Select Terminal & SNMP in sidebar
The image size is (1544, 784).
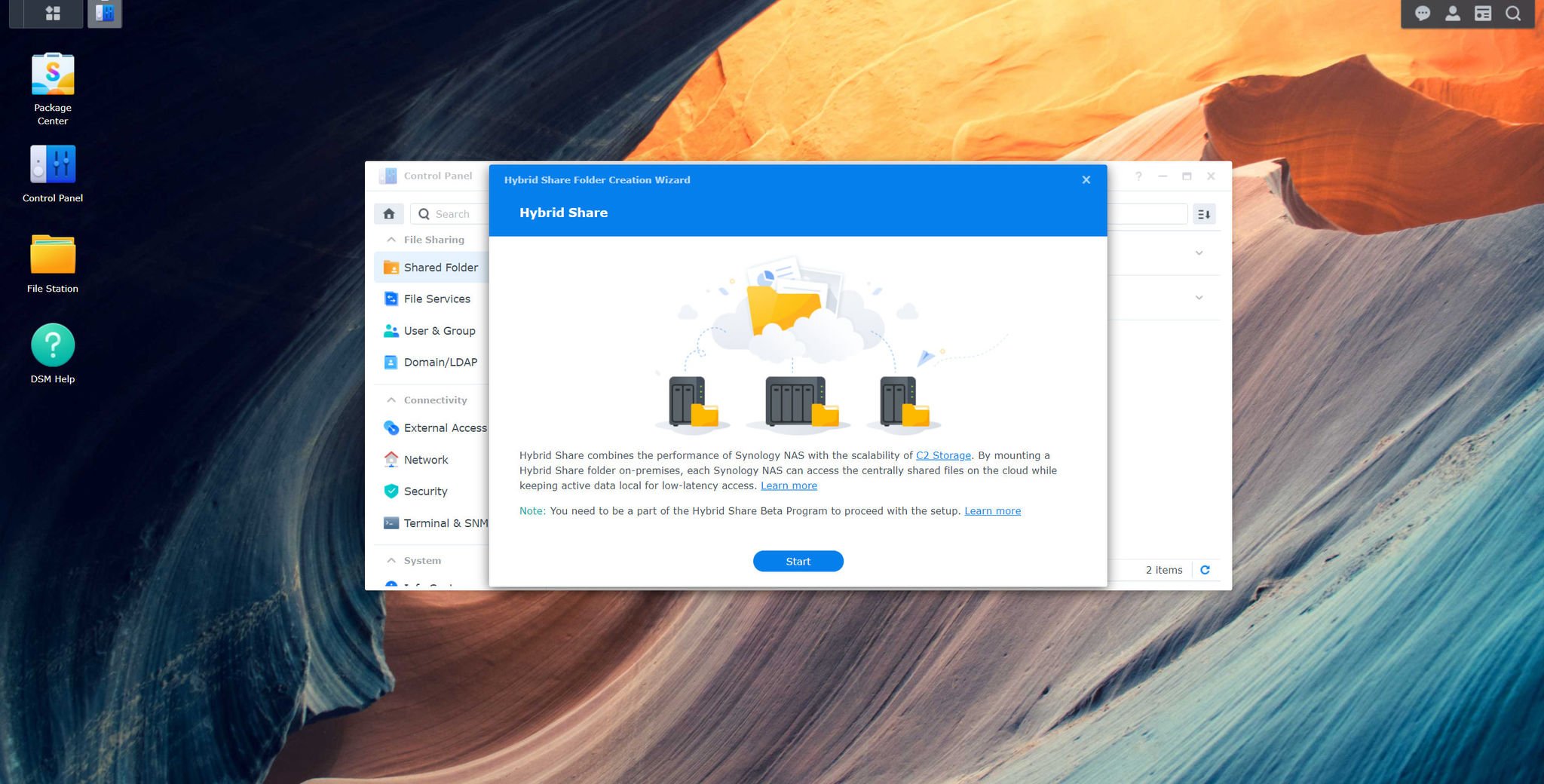(431, 523)
